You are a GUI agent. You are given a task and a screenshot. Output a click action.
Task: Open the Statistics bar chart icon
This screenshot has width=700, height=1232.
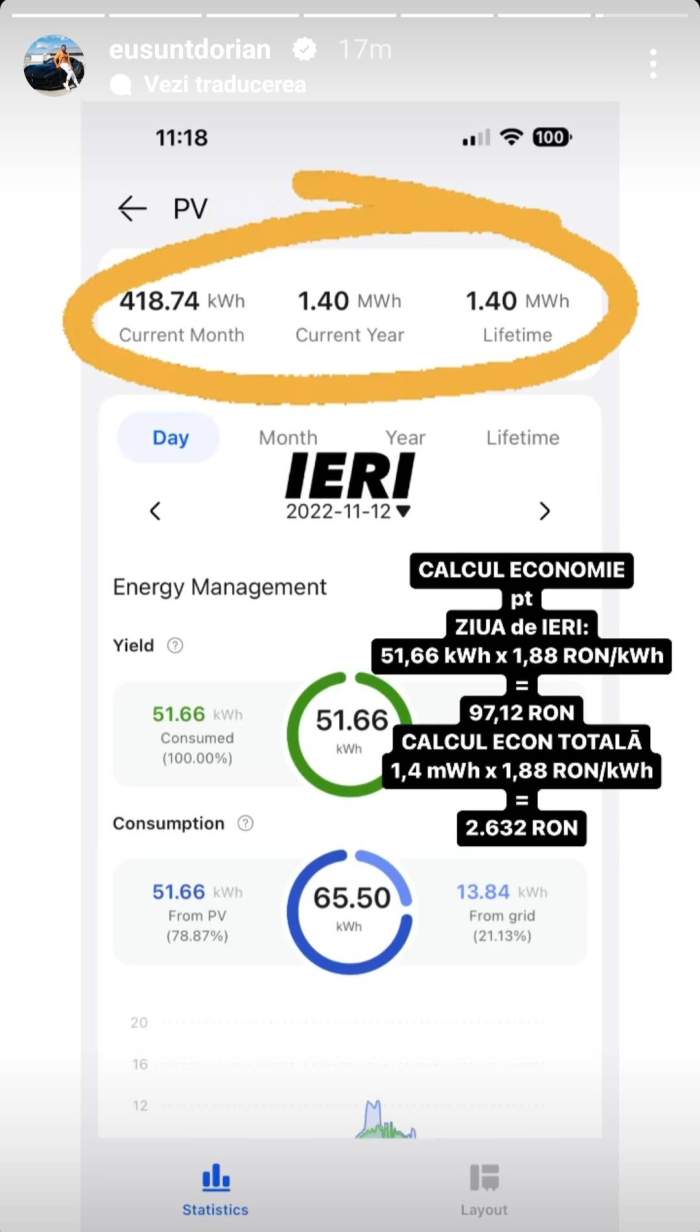coord(215,1178)
